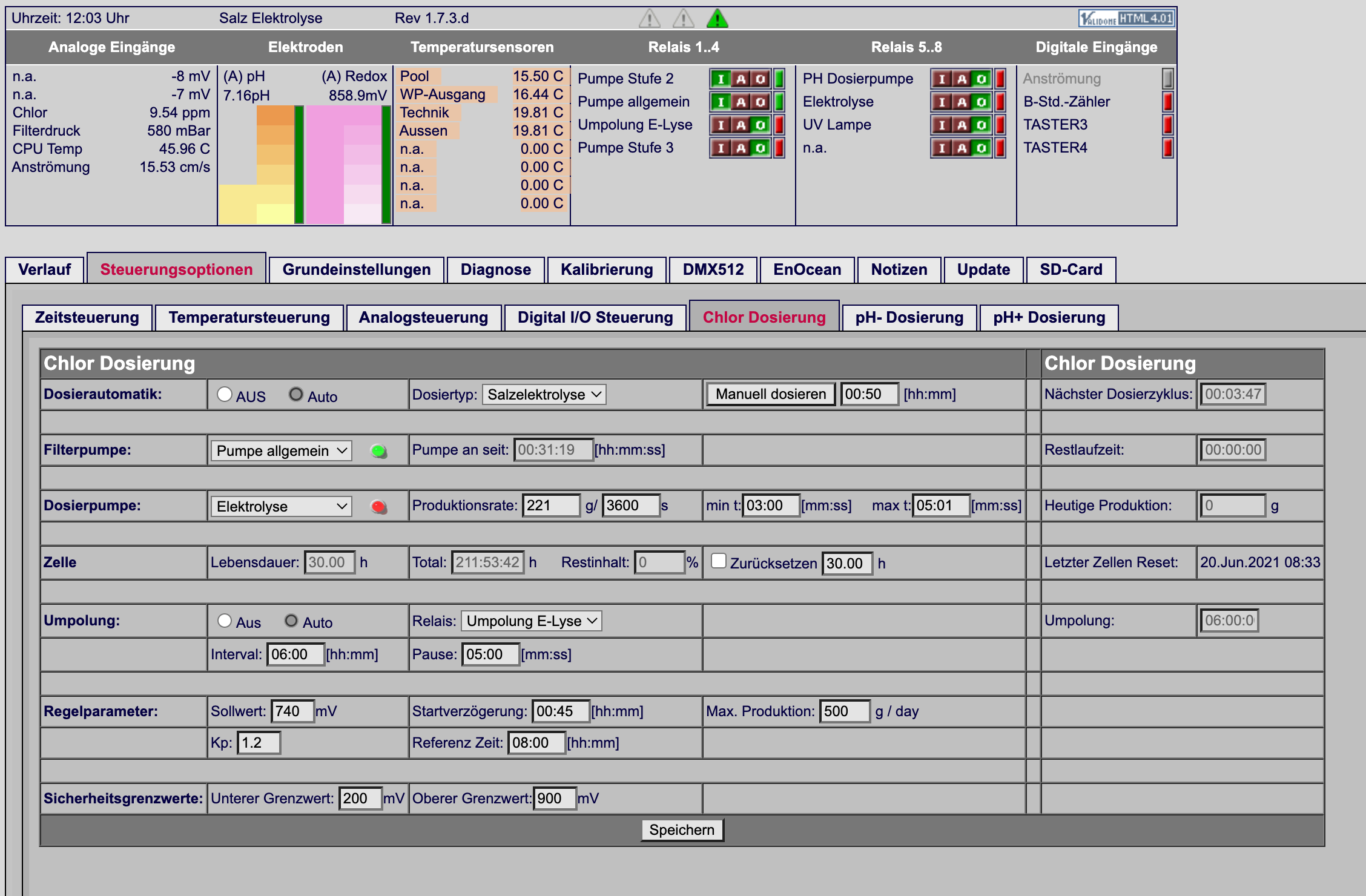The height and width of the screenshot is (896, 1366).
Task: Click I for the n.a. relay under Relais 5..8
Action: [942, 148]
